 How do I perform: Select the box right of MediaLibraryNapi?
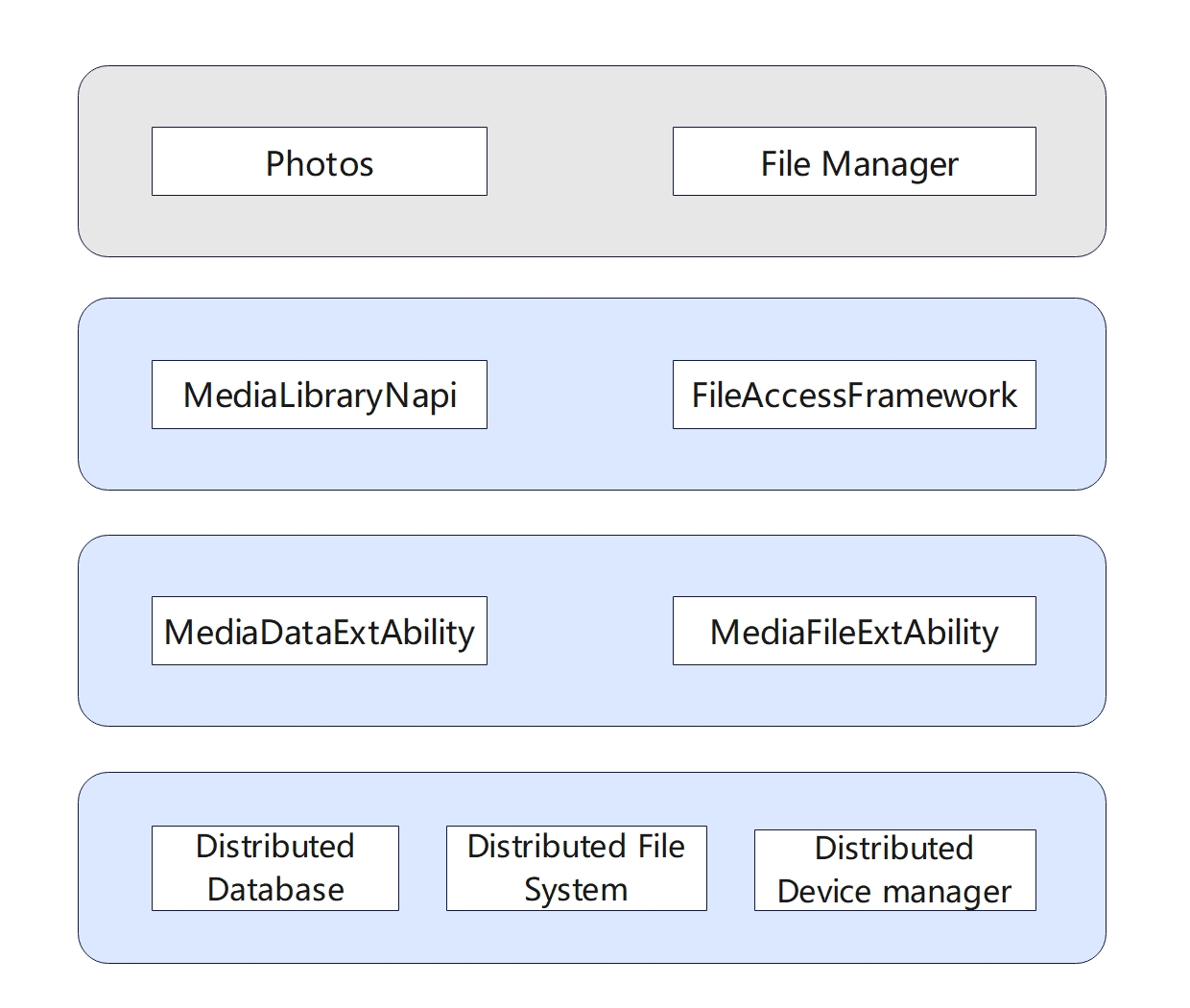(853, 395)
